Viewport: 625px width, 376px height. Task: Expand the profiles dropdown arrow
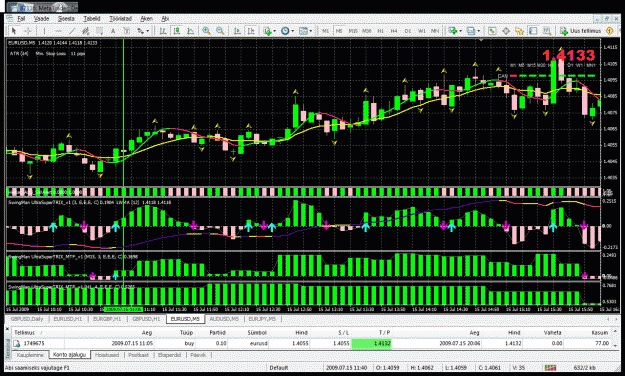478,31
